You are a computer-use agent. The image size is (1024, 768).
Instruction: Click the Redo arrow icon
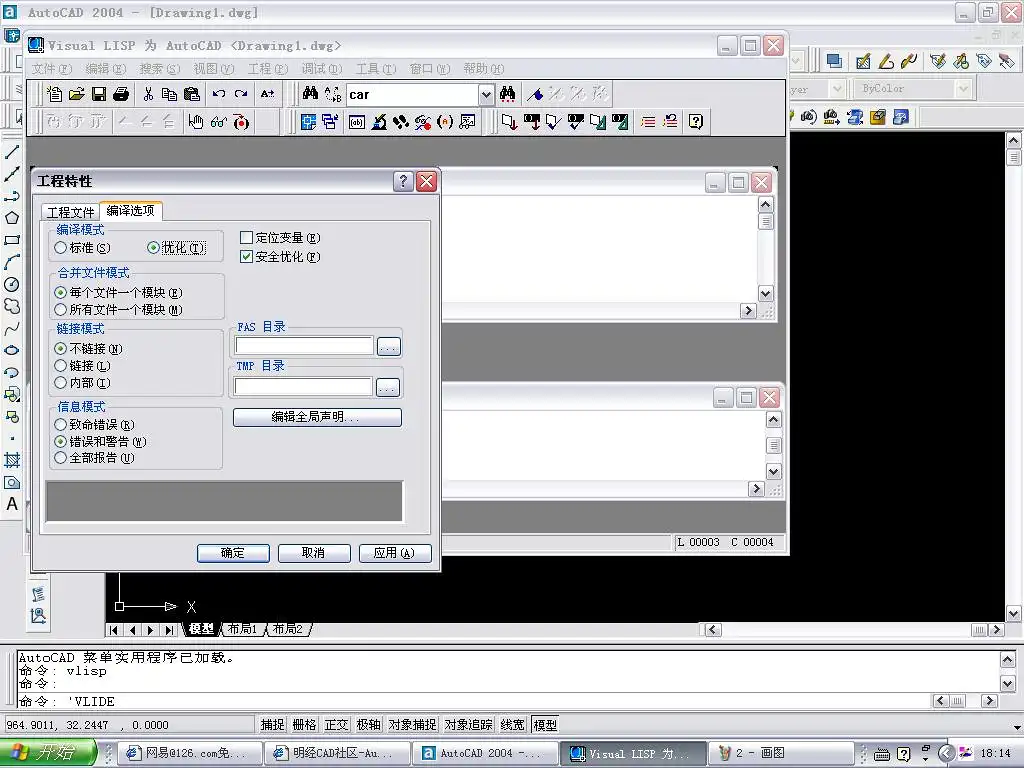pos(241,94)
